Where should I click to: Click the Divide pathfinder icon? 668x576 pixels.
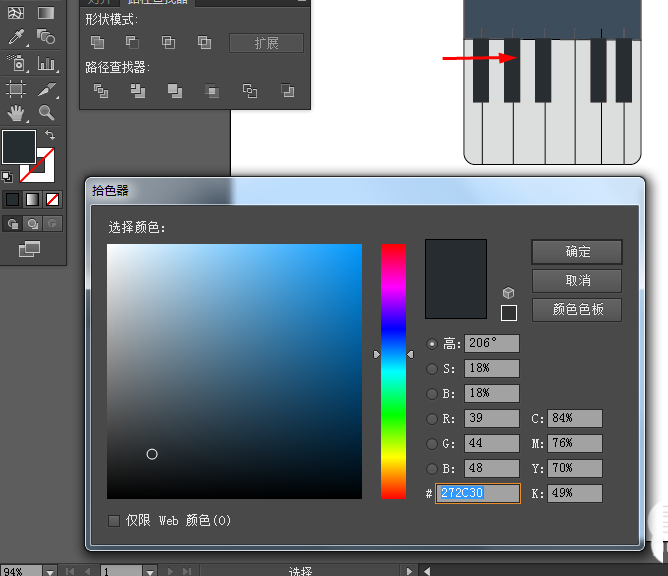100,91
